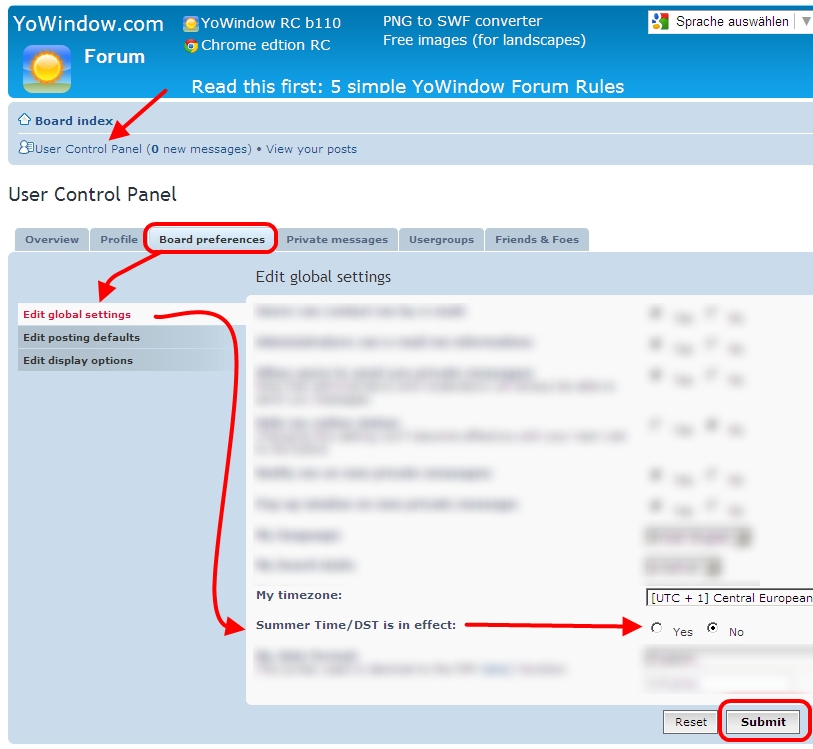This screenshot has width=813, height=749.
Task: Select Yes for Summer Time/DST
Action: point(657,629)
